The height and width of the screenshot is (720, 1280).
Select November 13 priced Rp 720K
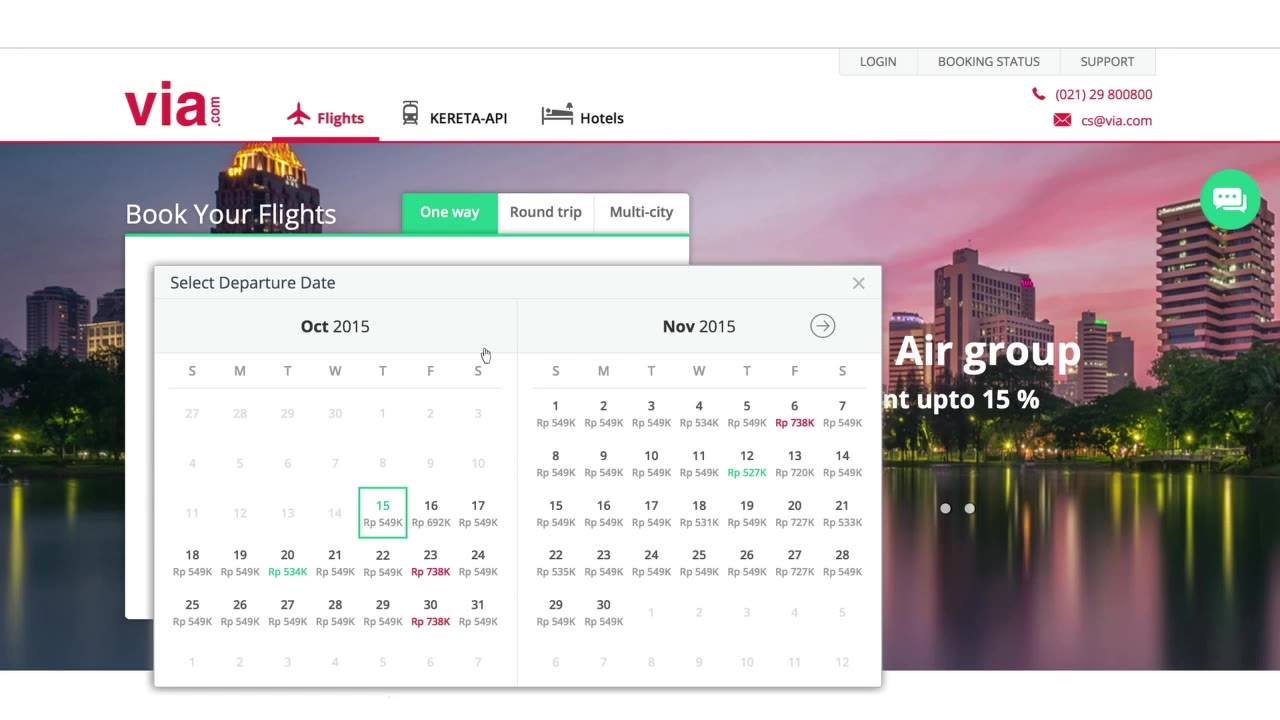pos(795,463)
